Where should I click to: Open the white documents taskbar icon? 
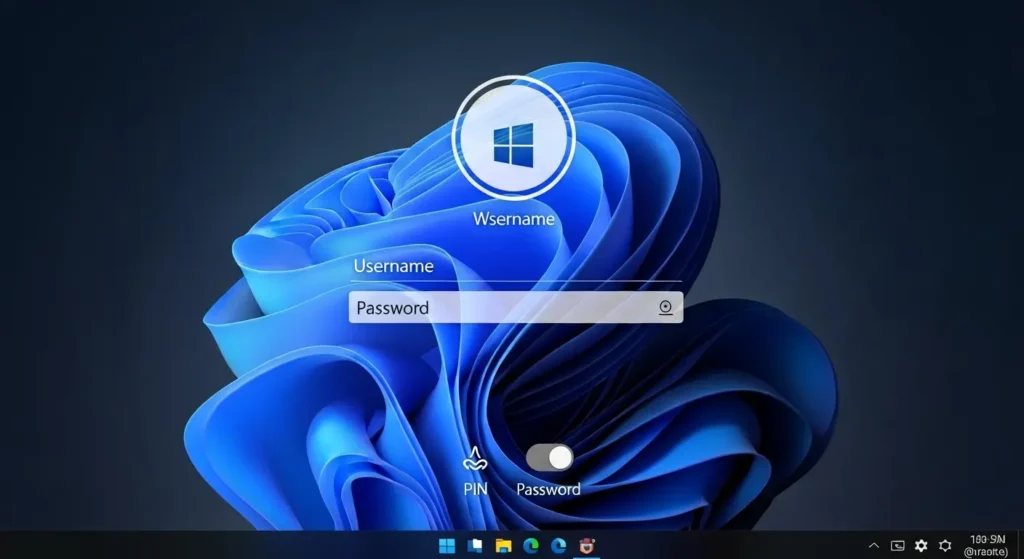pyautogui.click(x=475, y=546)
